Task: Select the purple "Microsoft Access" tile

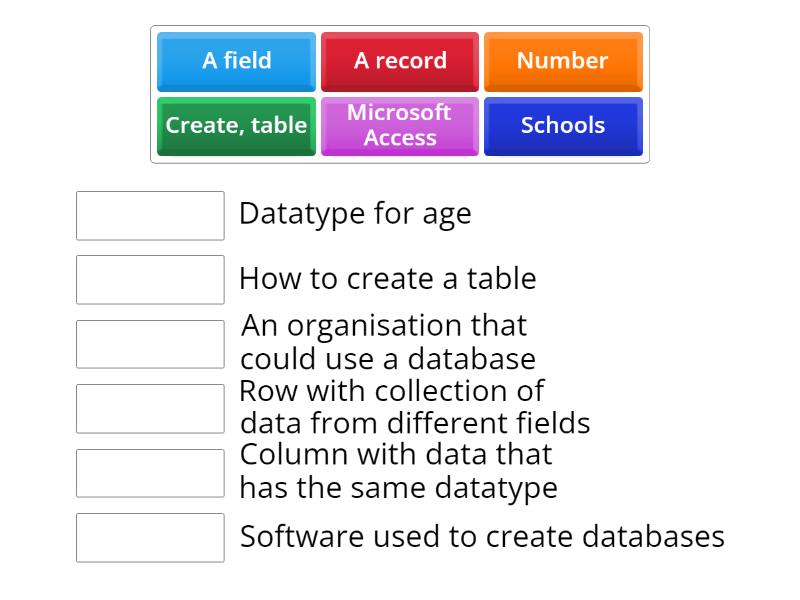Action: pyautogui.click(x=400, y=126)
